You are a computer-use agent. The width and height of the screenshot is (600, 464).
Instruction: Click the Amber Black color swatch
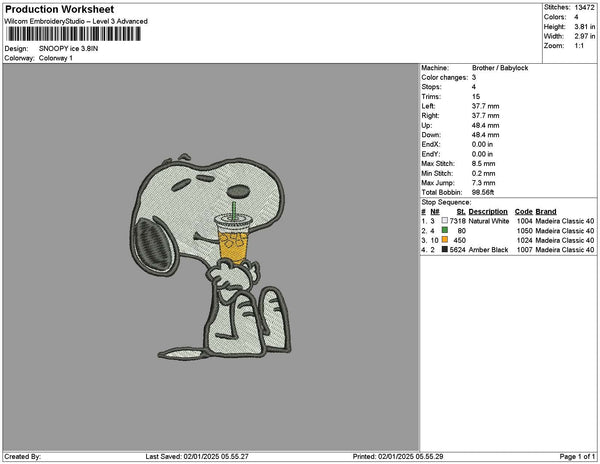point(445,249)
